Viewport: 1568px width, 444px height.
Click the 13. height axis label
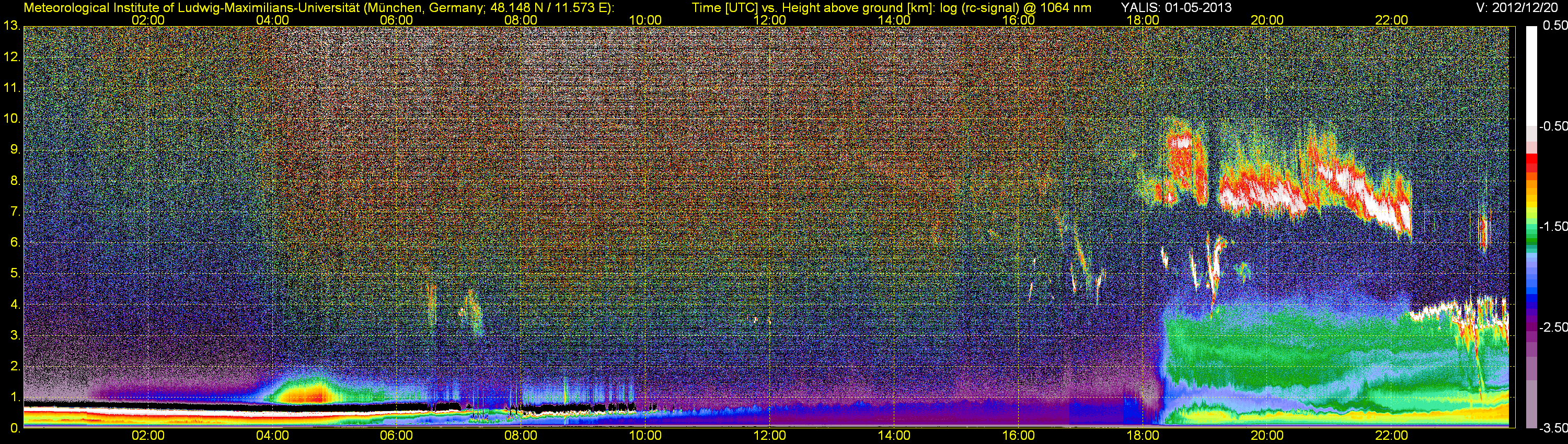pos(12,26)
